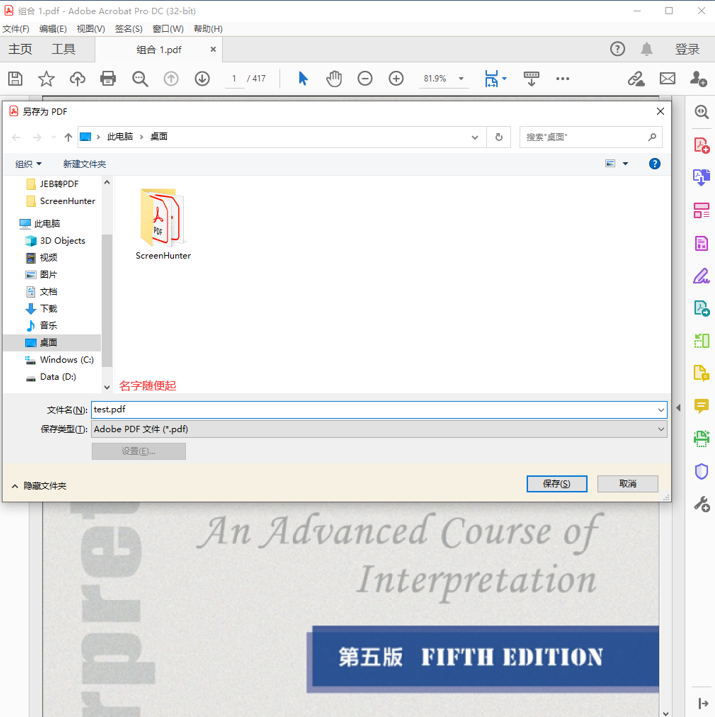Open the more tools wrench icon

[701, 504]
